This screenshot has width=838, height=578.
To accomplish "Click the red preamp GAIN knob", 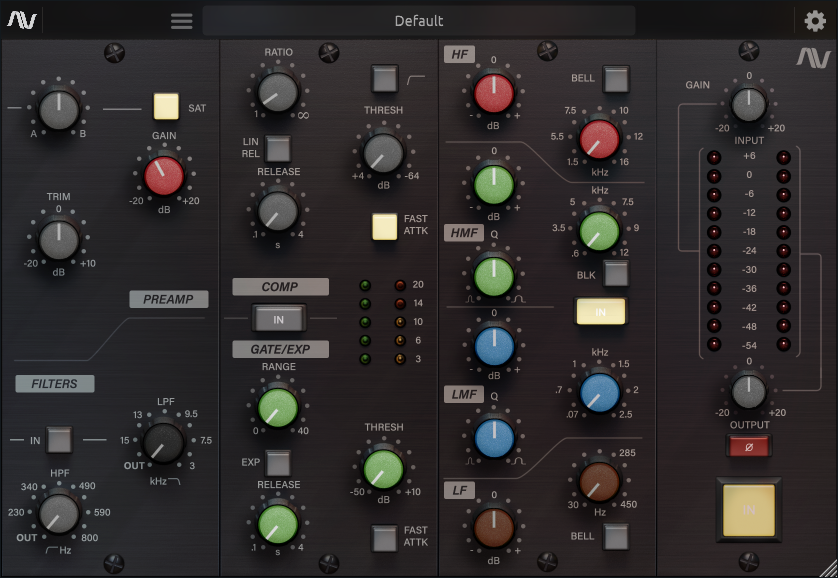I will coord(164,176).
